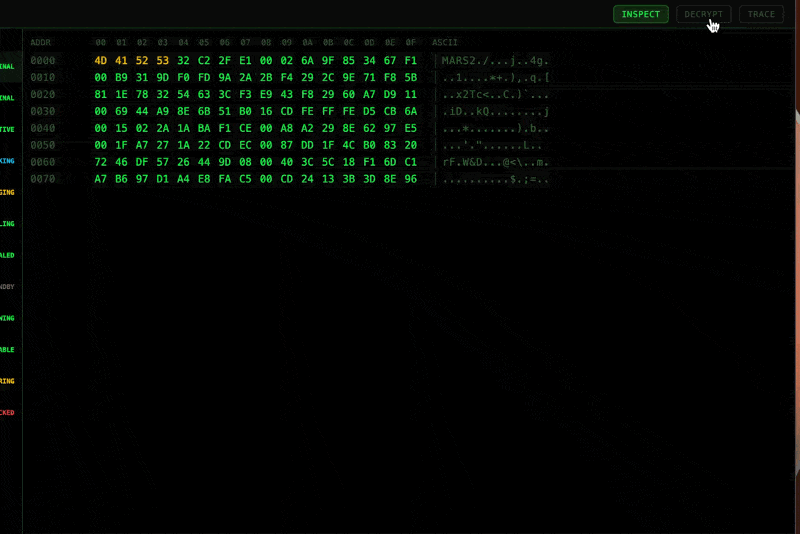Select address row 0020
The width and height of the screenshot is (800, 534).
42,94
